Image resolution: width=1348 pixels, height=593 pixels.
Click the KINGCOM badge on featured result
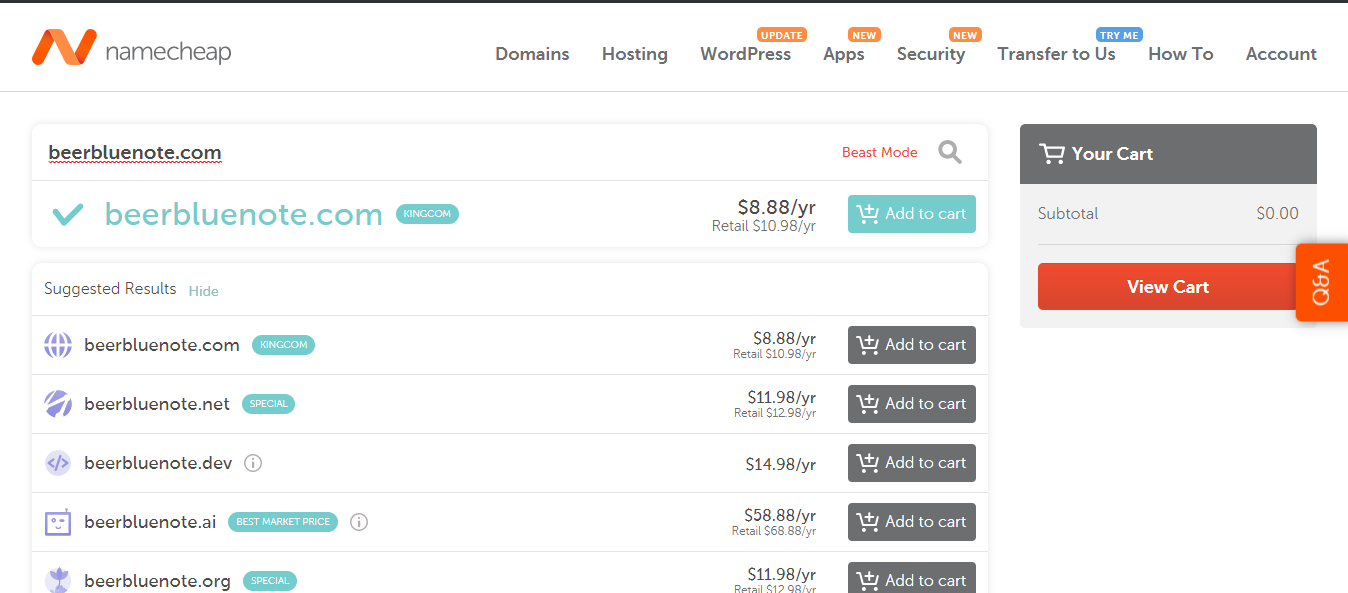428,214
